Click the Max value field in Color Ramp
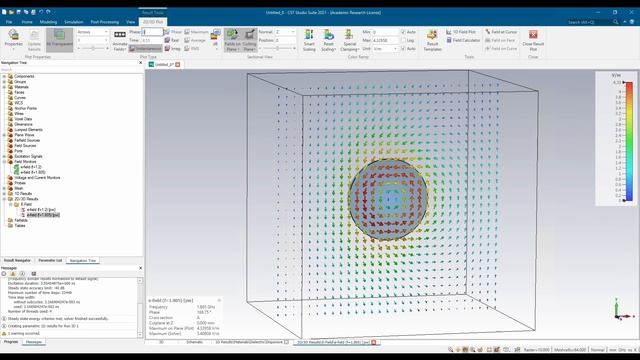Screen dimensions: 640x360 [x=385, y=40]
